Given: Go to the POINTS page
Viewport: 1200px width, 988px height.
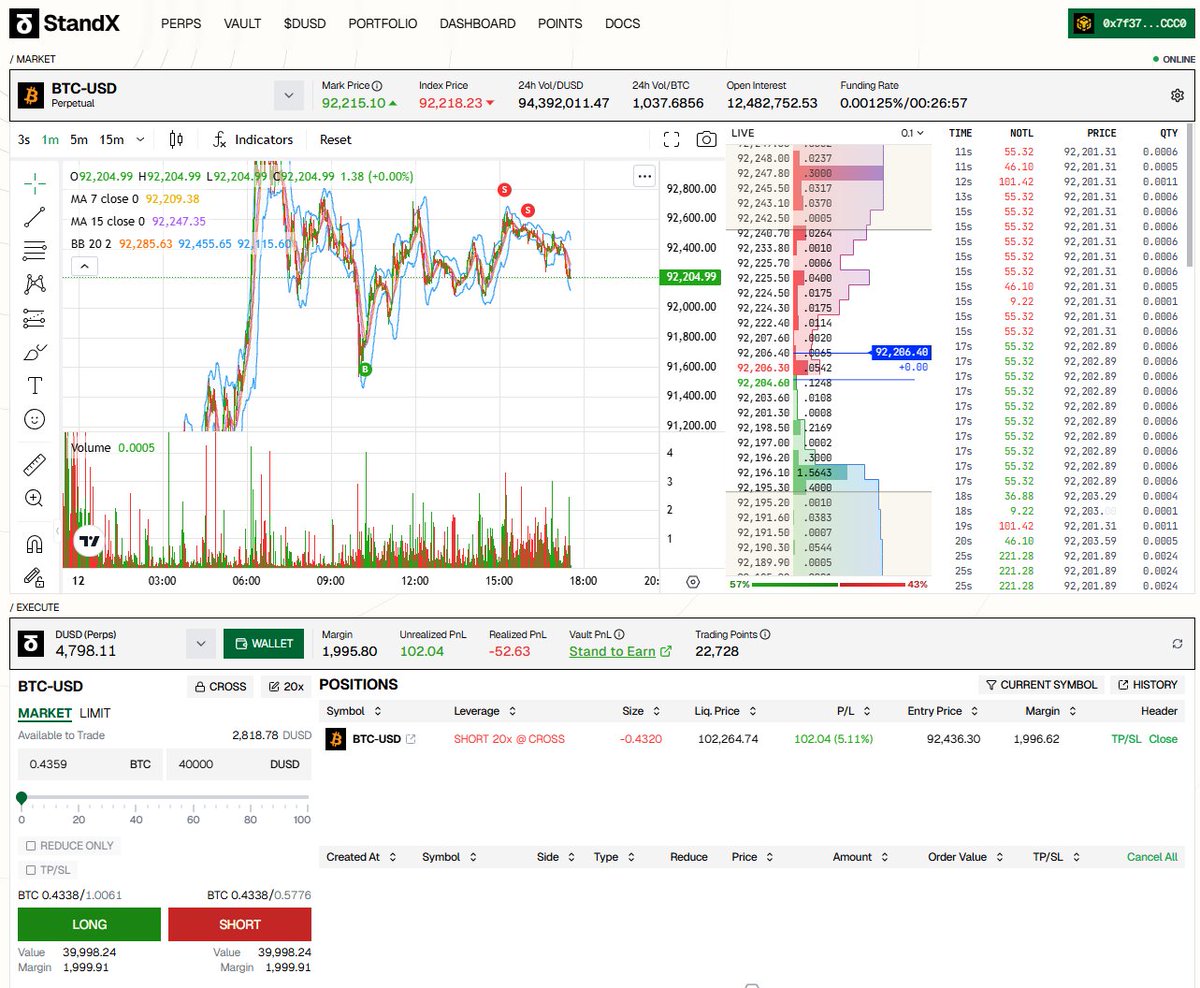Looking at the screenshot, I should click(560, 24).
